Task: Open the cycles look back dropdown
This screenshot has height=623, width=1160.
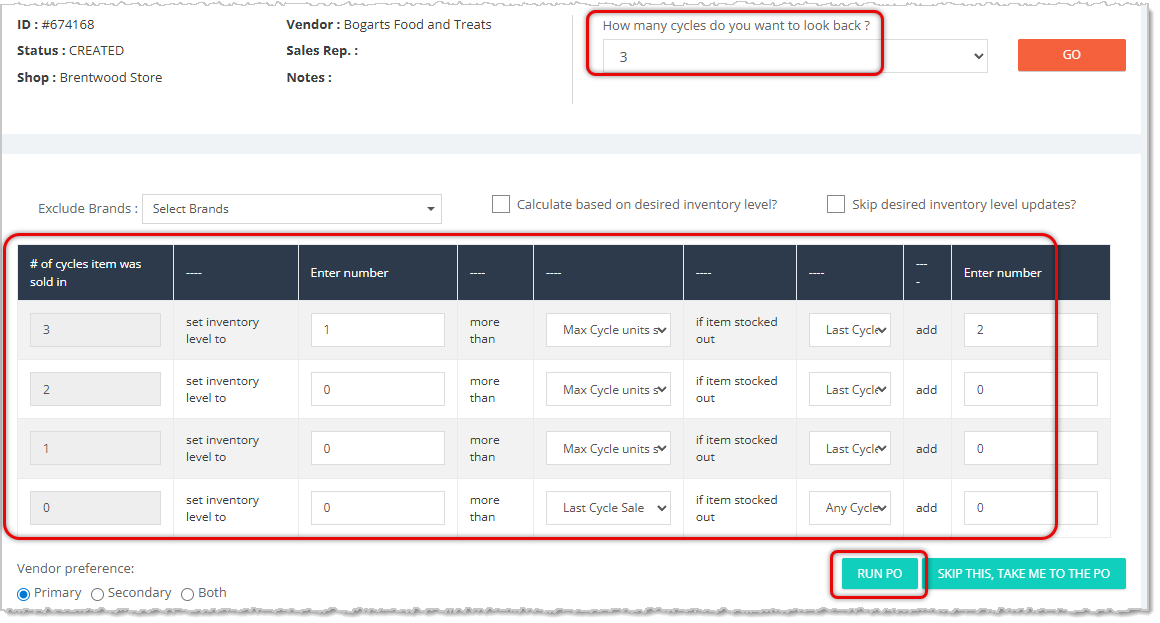Action: pyautogui.click(x=795, y=56)
